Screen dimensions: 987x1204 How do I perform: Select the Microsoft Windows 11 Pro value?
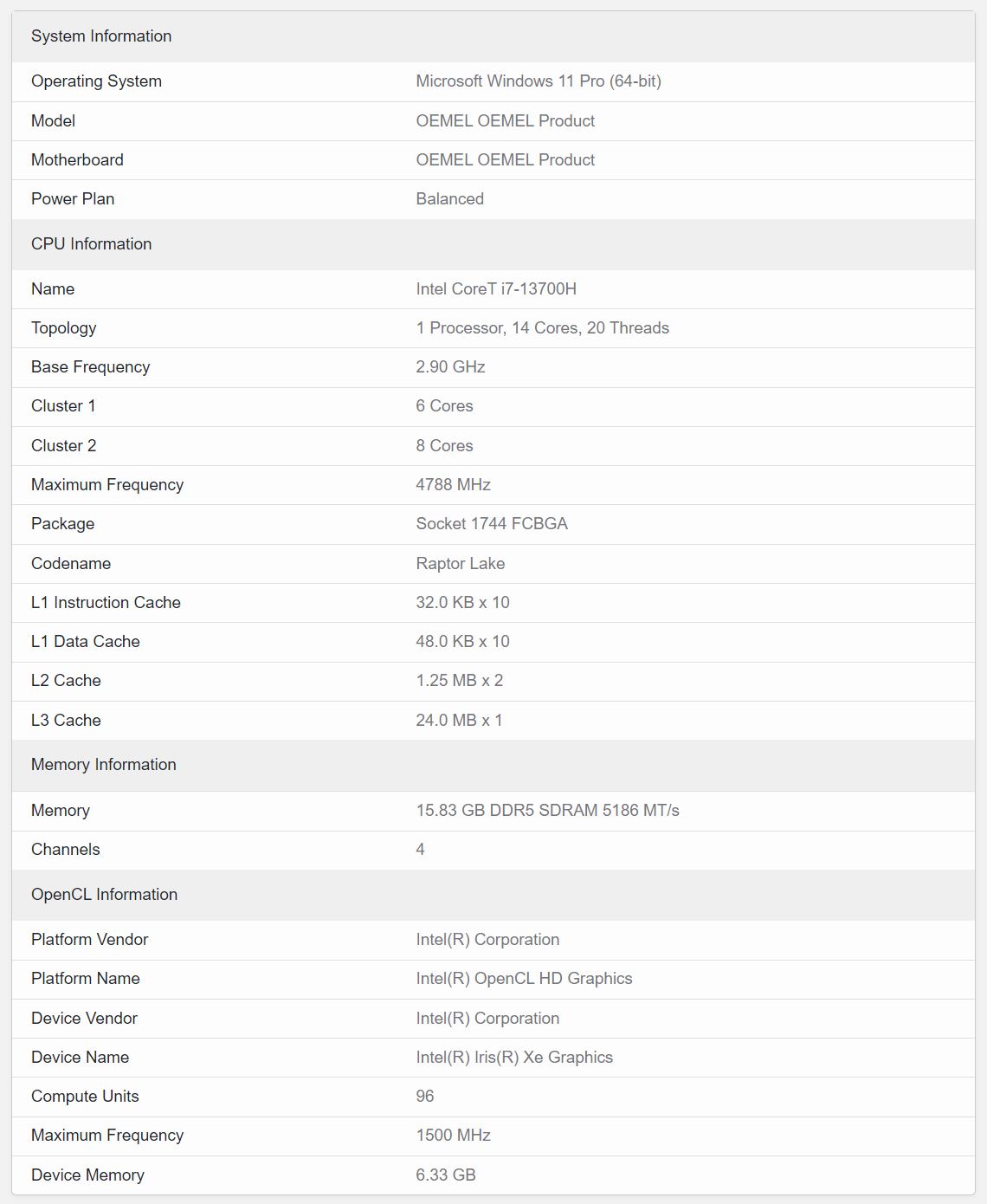tap(538, 81)
